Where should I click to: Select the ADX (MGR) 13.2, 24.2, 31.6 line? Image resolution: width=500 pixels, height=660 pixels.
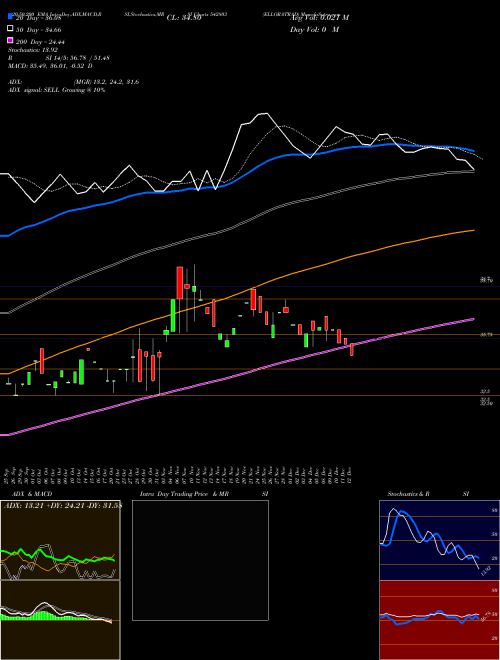(x=73, y=82)
